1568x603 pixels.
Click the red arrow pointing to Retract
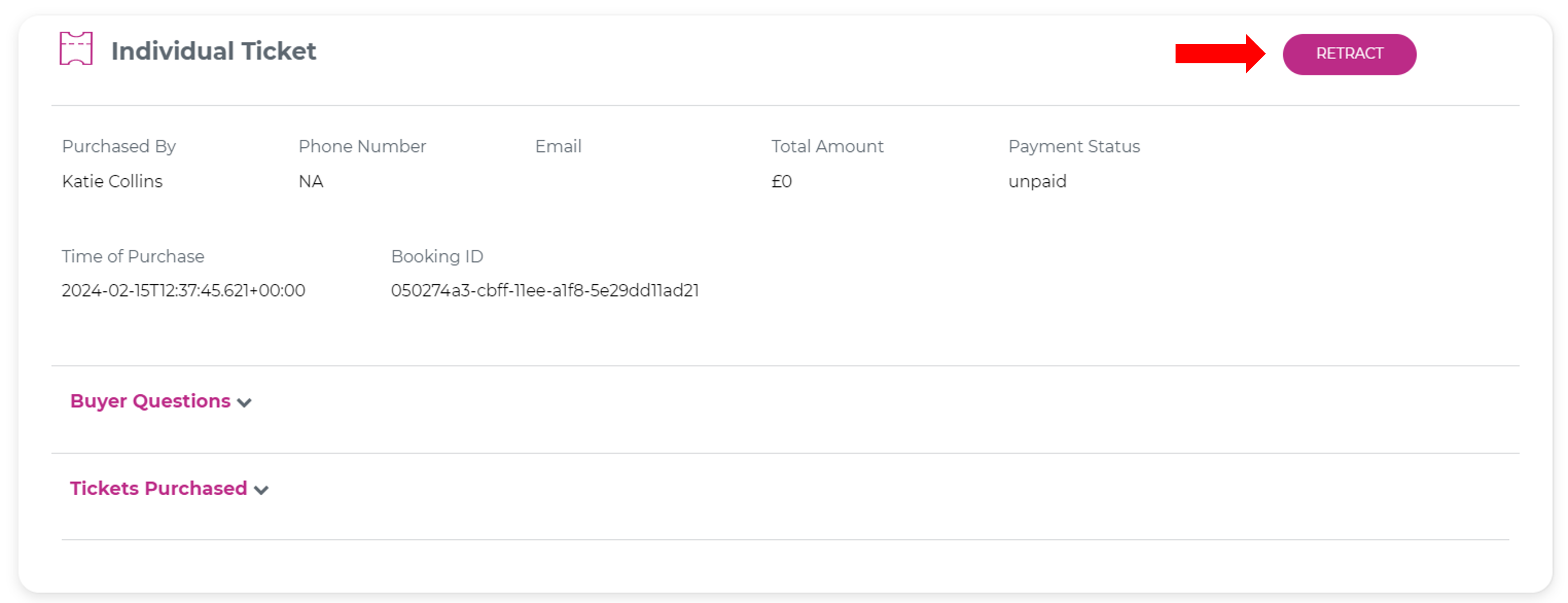point(1219,53)
